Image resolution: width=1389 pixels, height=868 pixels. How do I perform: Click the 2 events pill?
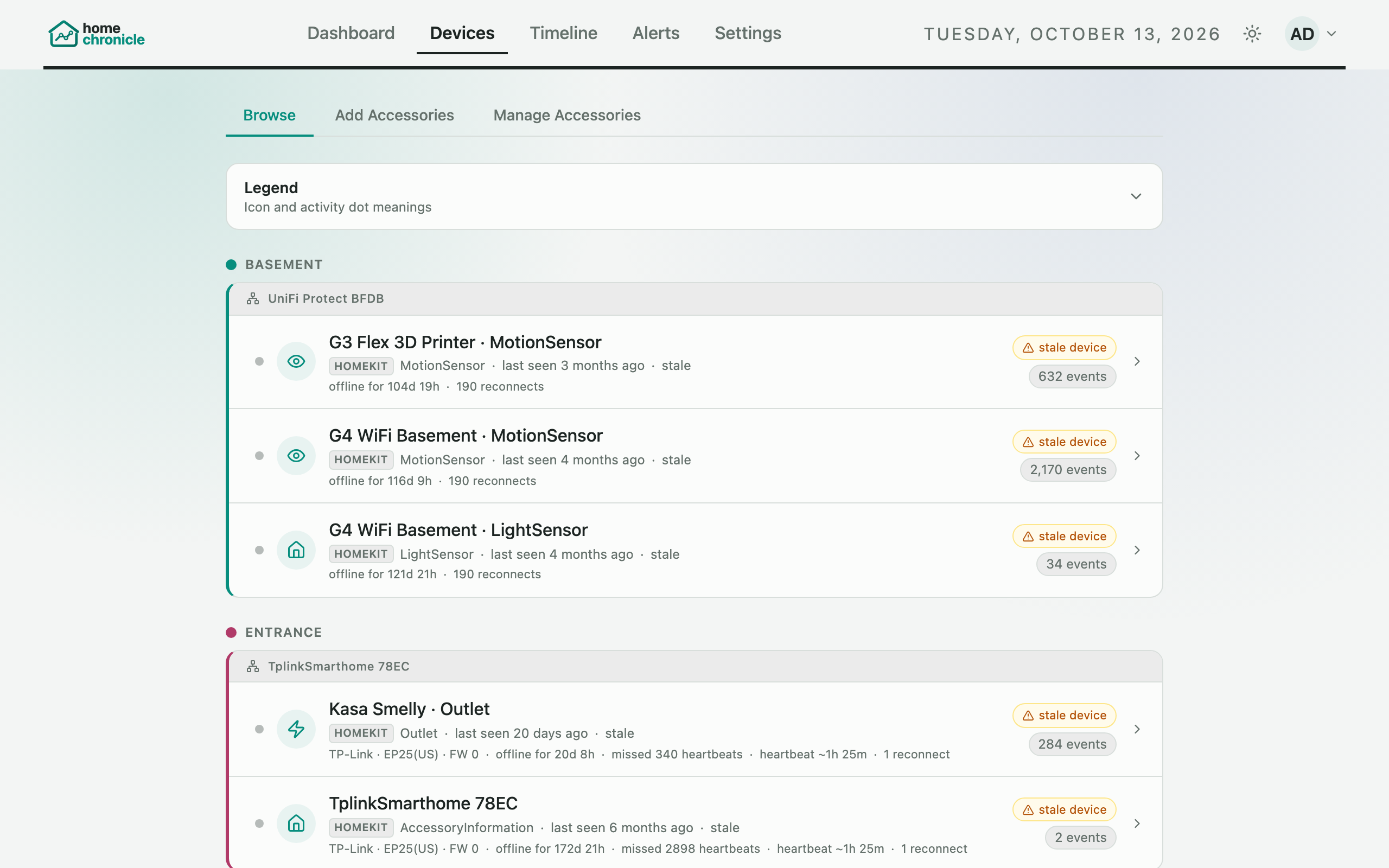coord(1080,838)
